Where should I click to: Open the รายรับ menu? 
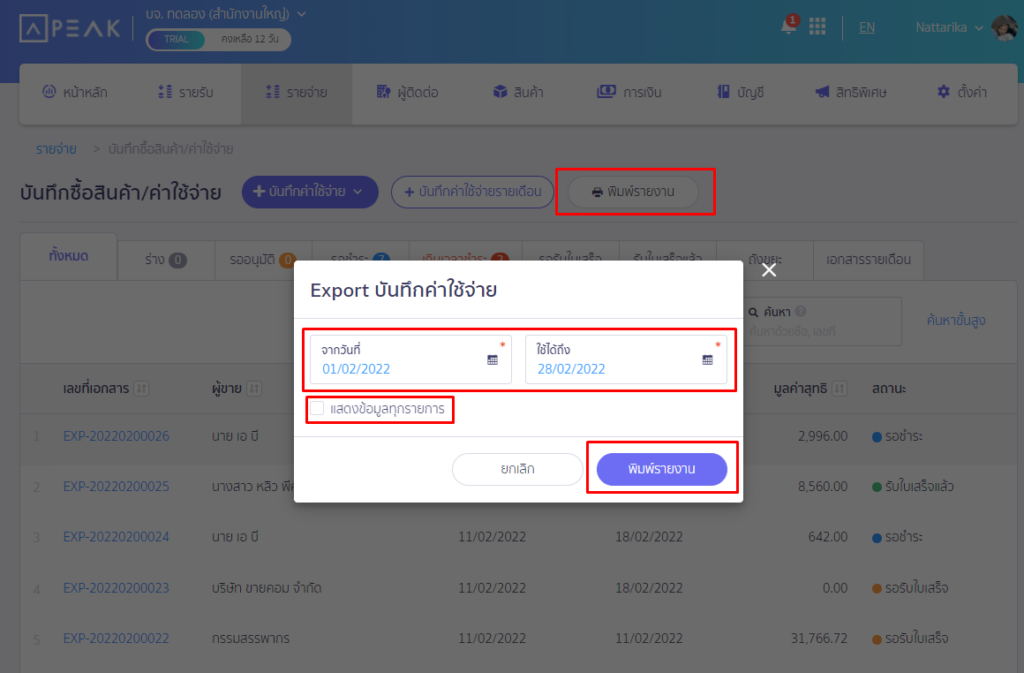tap(185, 92)
